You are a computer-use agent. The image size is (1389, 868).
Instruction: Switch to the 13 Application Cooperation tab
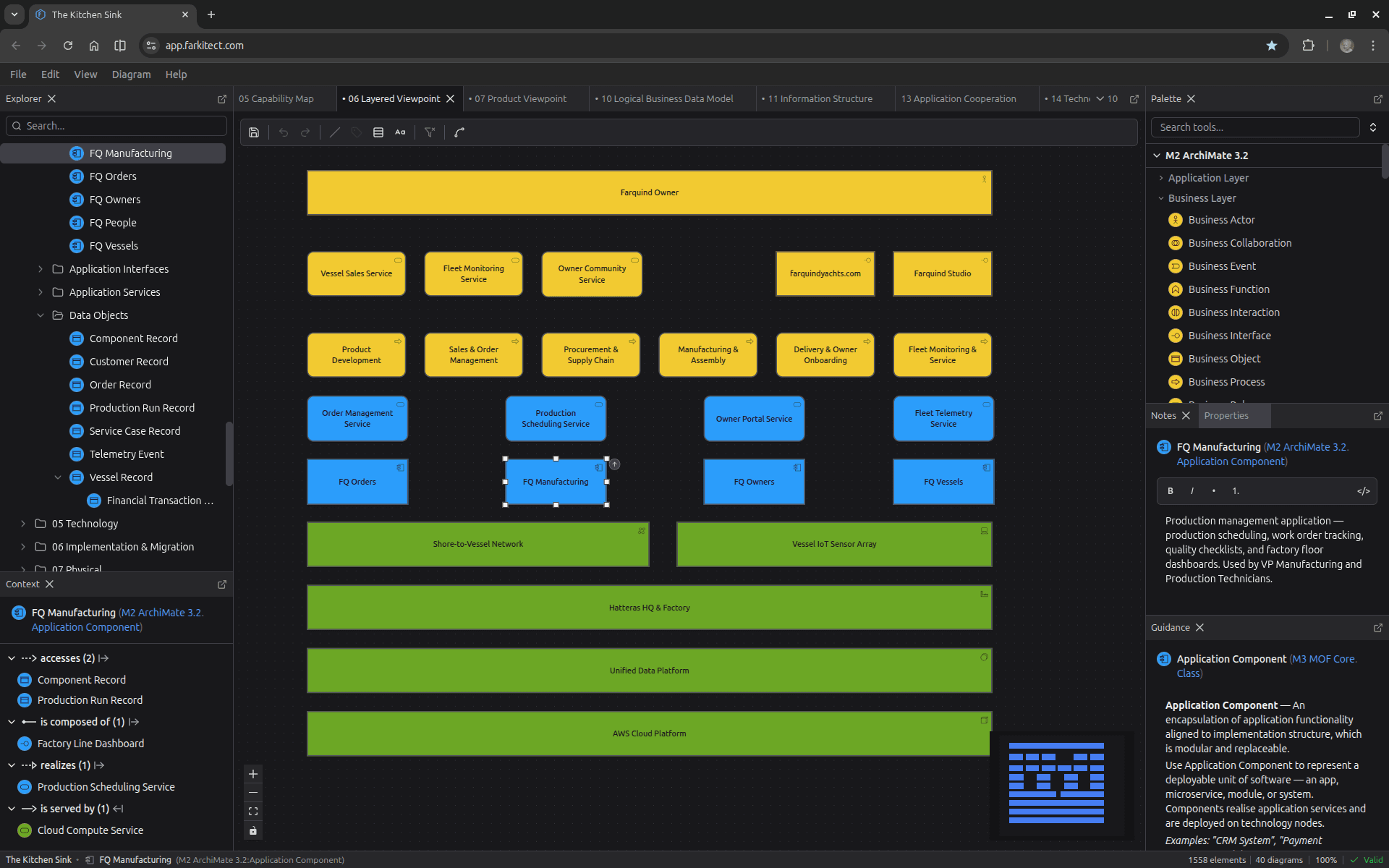[x=959, y=99]
